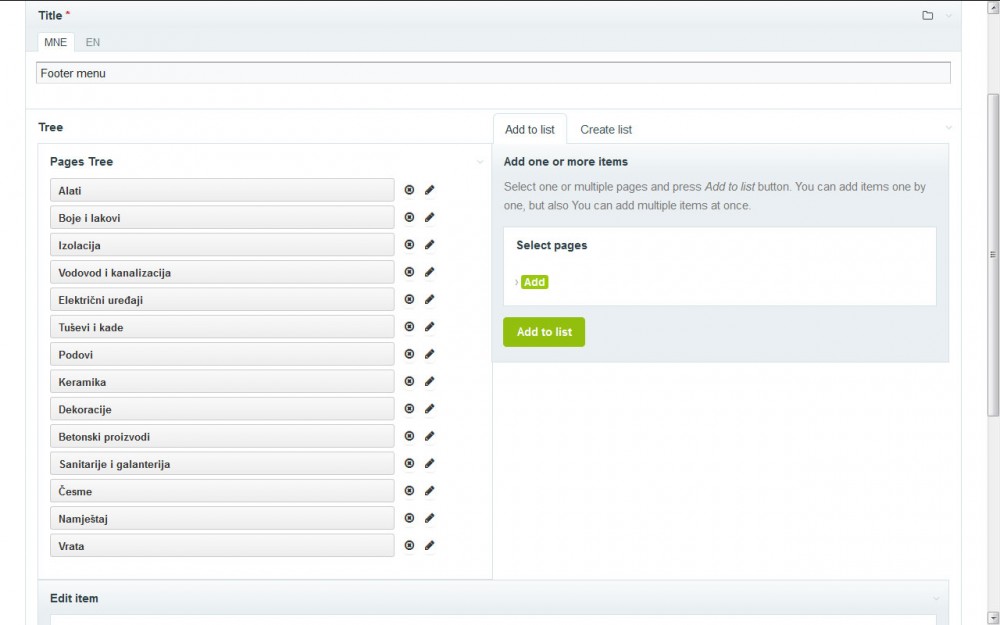
Task: Click the target icon beside Tuševi i kade
Action: coord(409,325)
